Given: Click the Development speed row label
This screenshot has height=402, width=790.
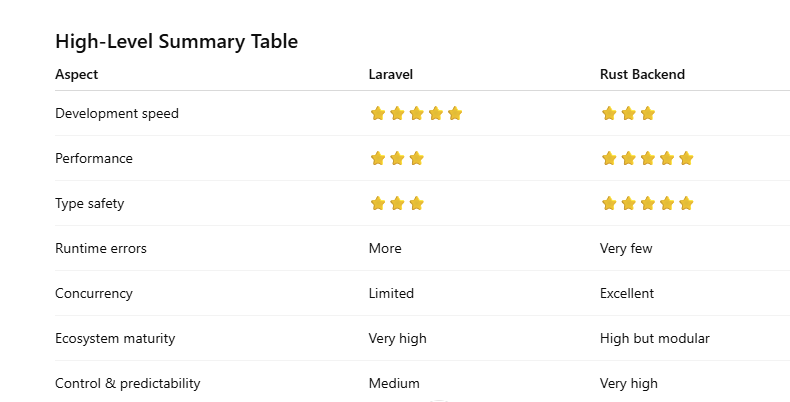Looking at the screenshot, I should click(117, 114).
